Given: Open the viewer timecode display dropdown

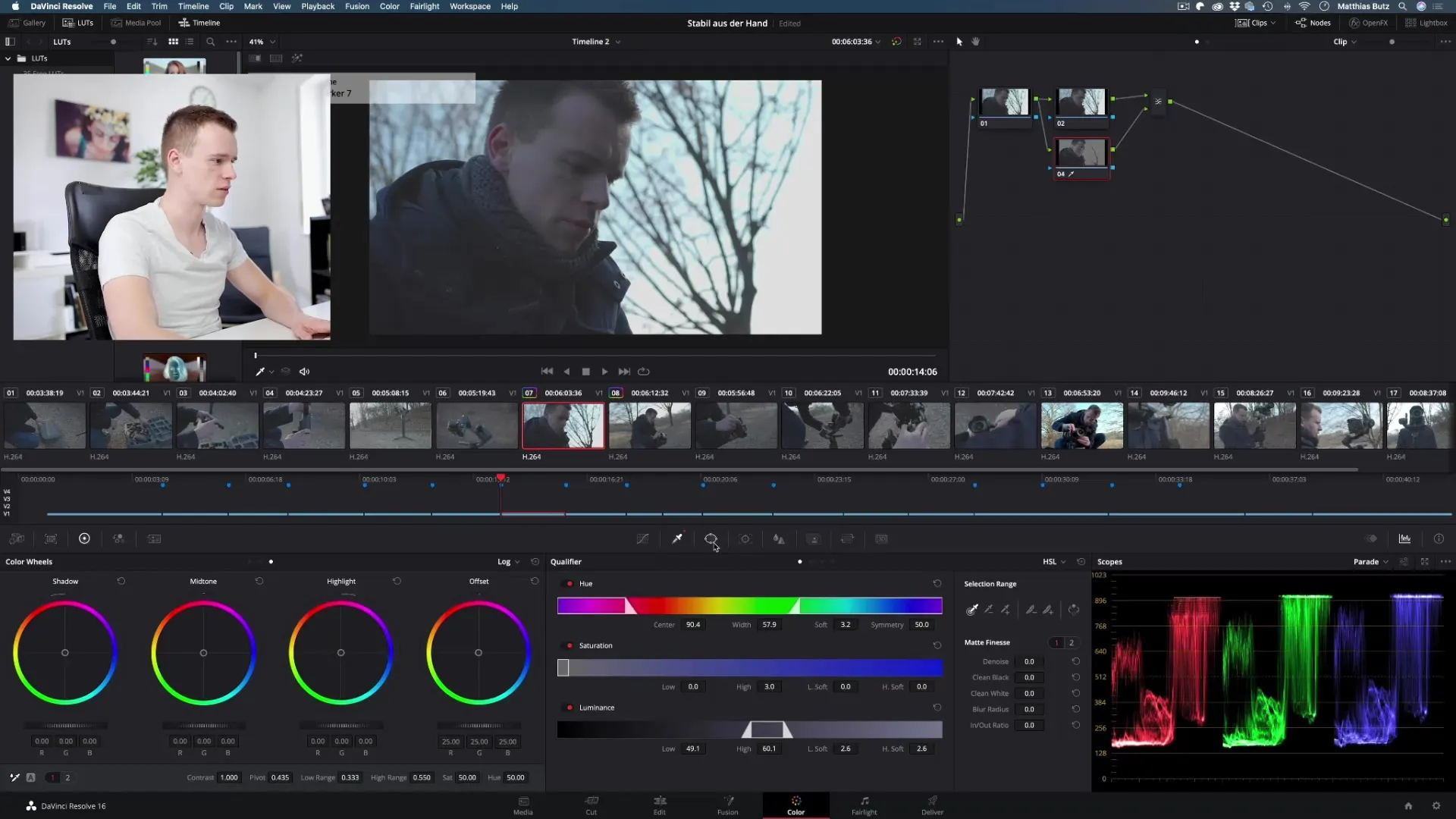Looking at the screenshot, I should pyautogui.click(x=856, y=42).
